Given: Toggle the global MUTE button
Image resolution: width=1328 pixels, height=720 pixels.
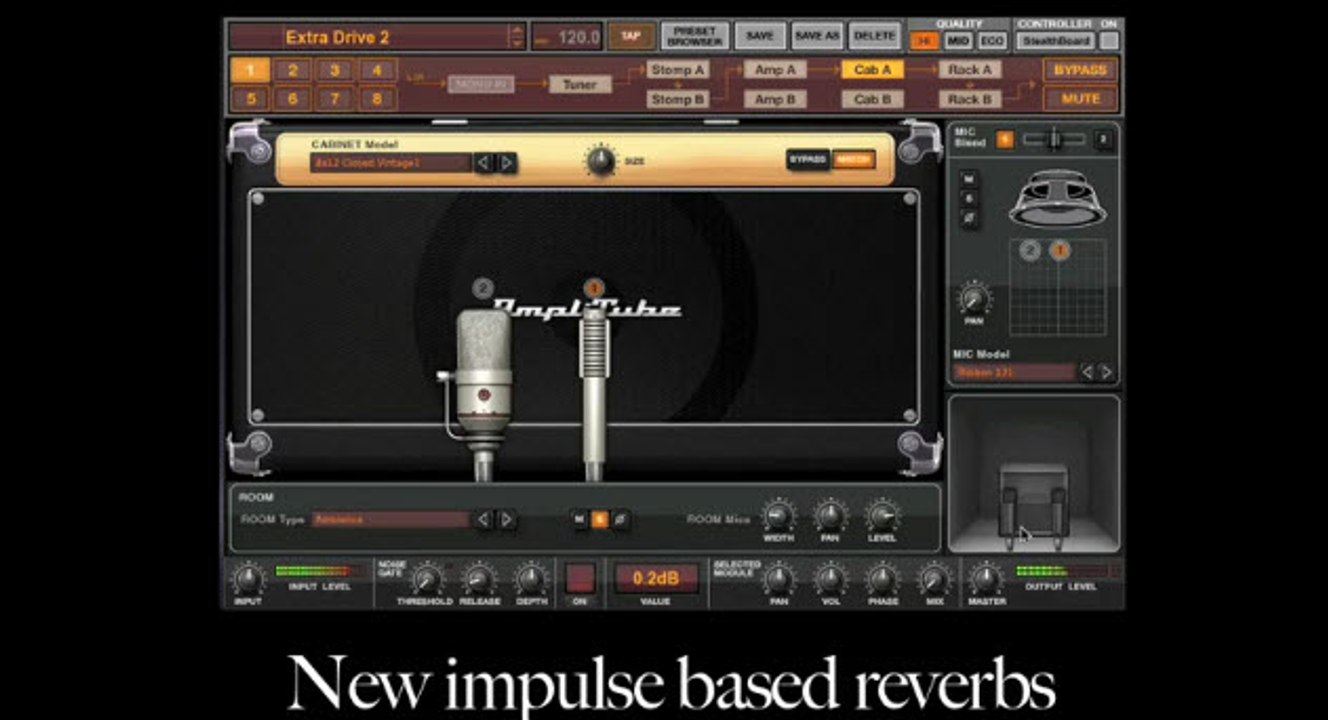Looking at the screenshot, I should [x=1081, y=99].
